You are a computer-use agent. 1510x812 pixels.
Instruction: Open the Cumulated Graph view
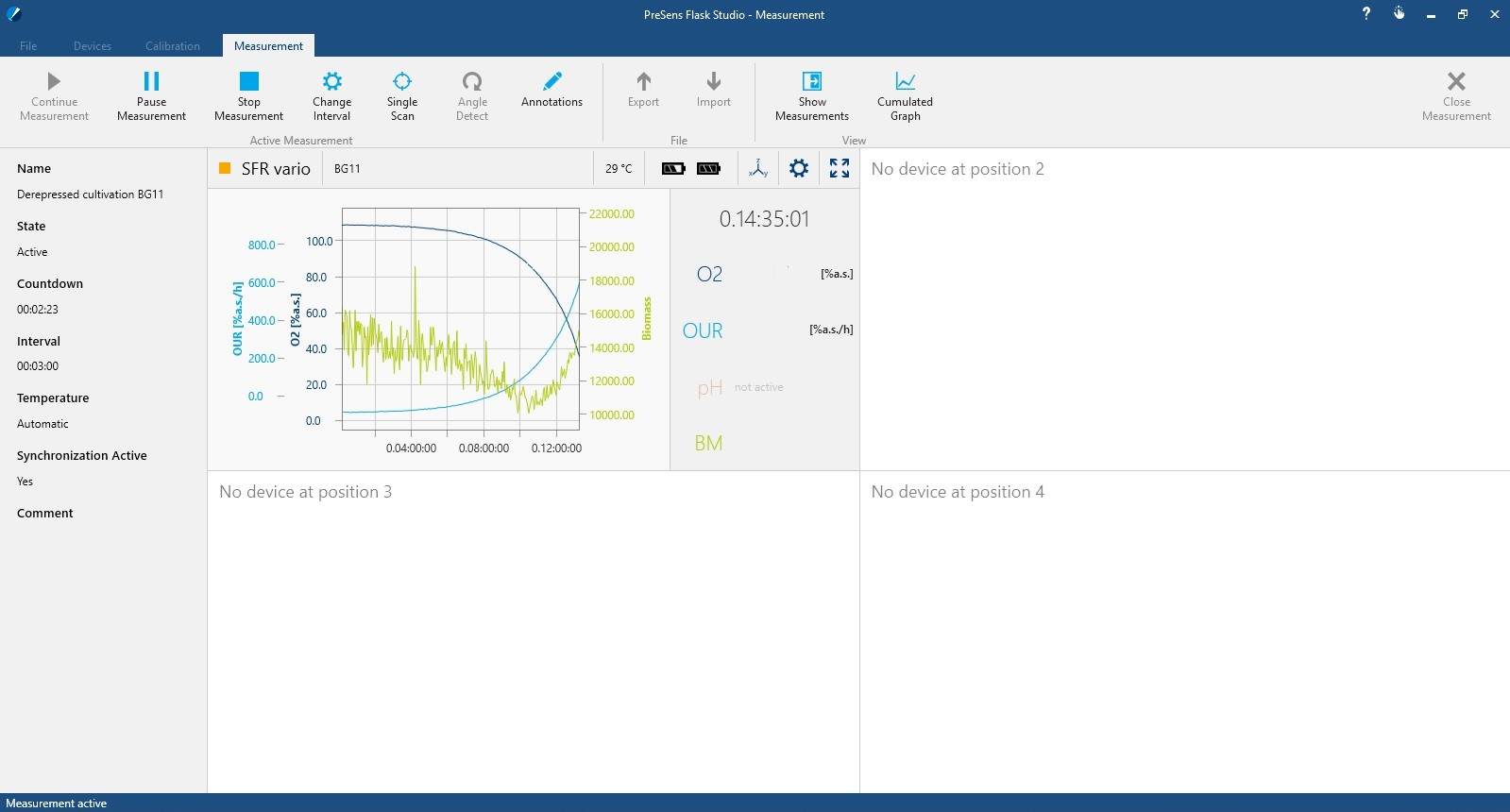[905, 95]
